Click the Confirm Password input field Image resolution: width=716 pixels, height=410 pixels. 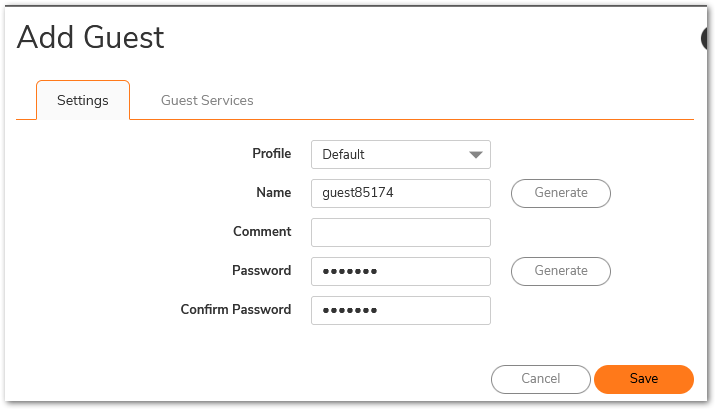tap(400, 310)
